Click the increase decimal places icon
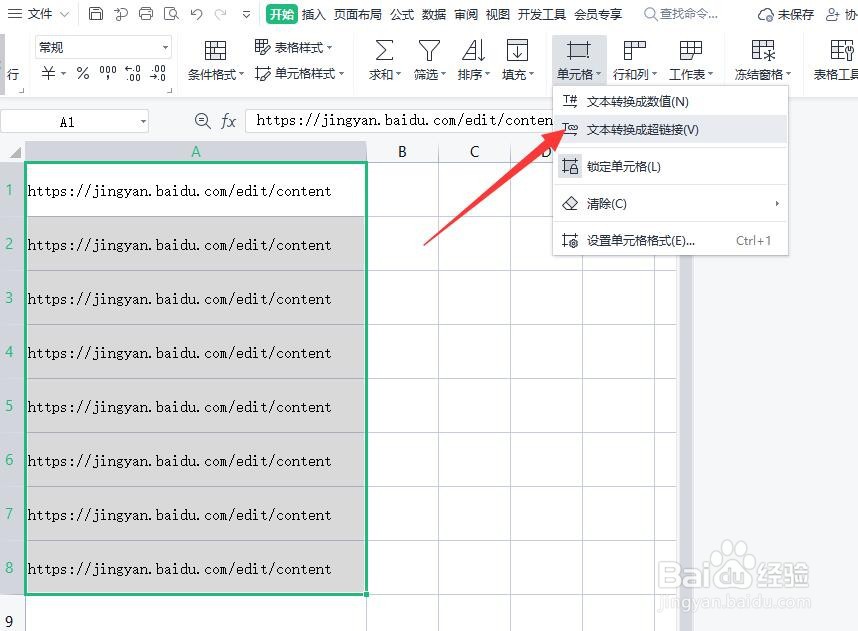 click(x=133, y=72)
